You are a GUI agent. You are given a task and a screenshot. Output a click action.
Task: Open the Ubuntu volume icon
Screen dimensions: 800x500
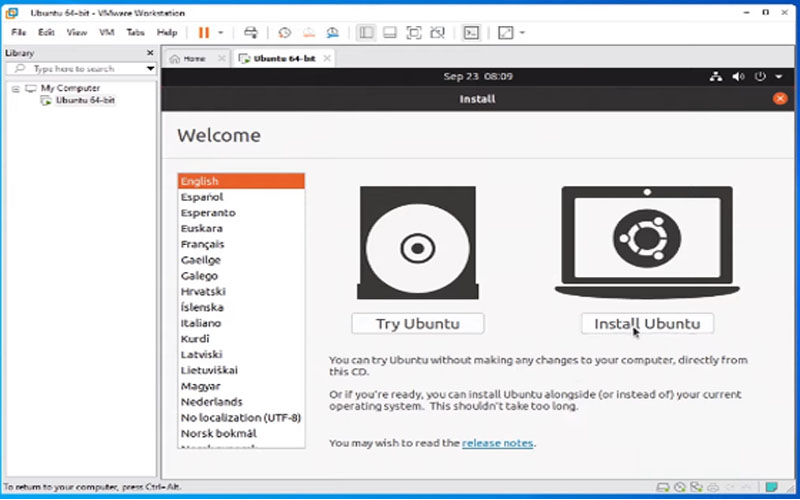coord(738,77)
